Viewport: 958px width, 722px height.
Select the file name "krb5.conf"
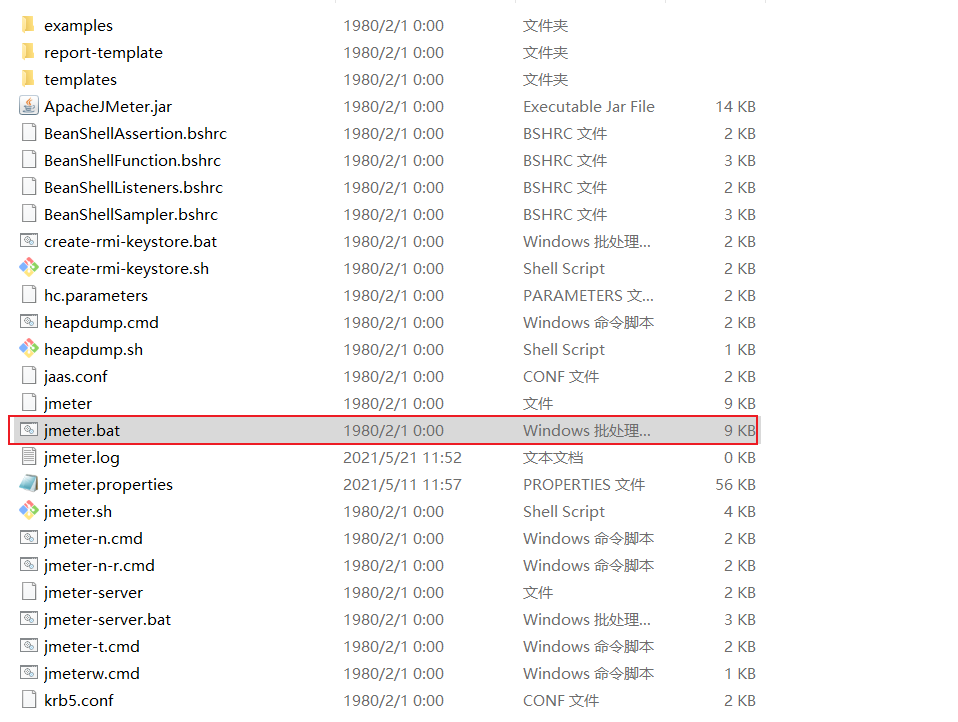(x=79, y=700)
